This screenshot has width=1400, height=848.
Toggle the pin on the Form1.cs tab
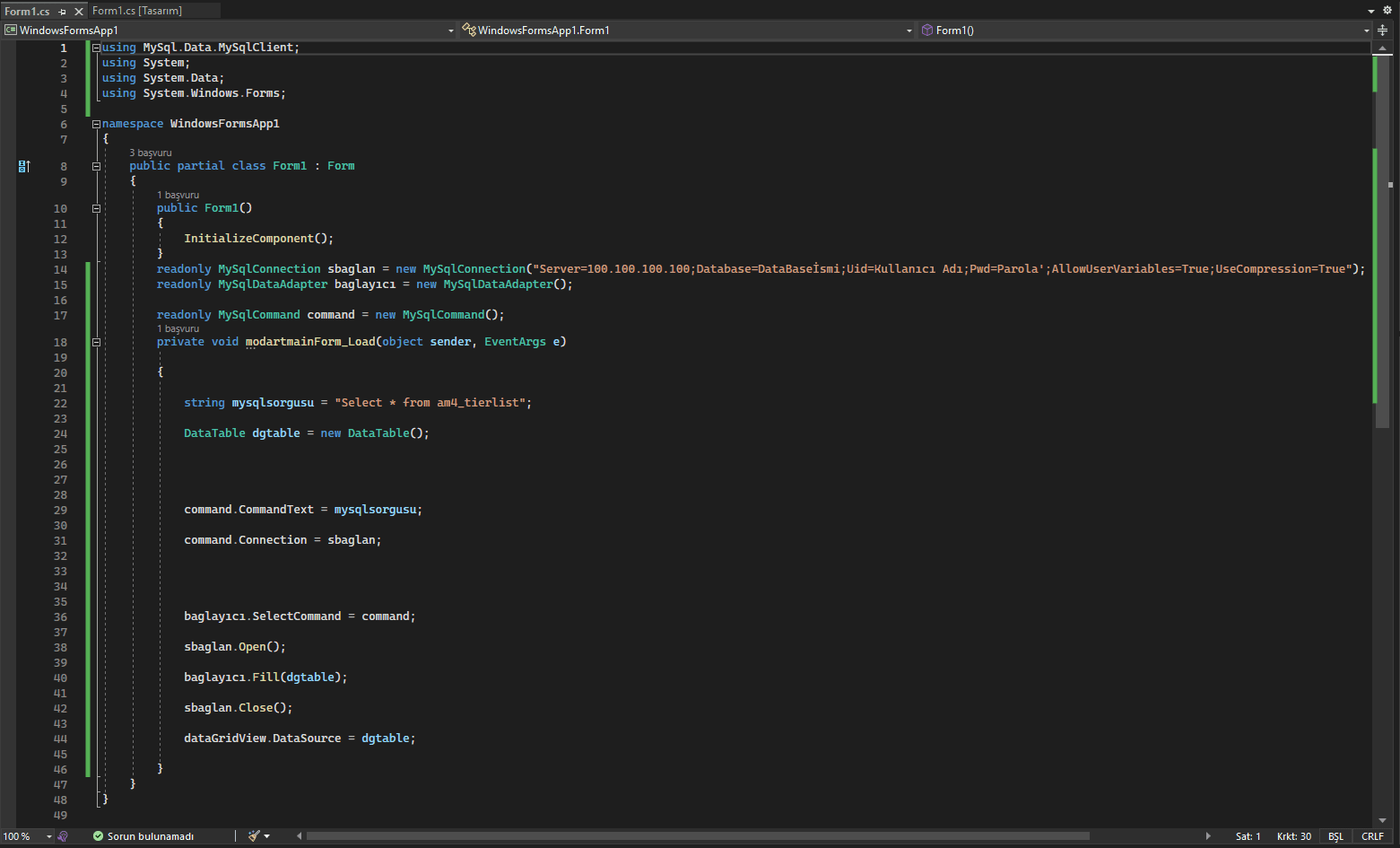(x=60, y=13)
